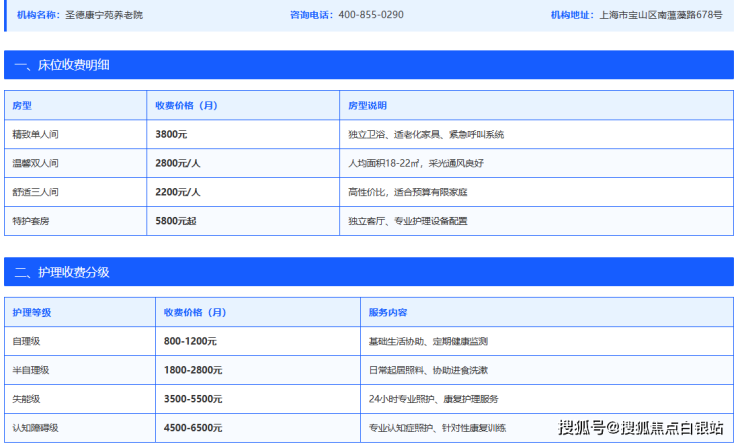Click the address 上海市宝山区南蕴藻路678号
The image size is (740, 444).
point(661,15)
